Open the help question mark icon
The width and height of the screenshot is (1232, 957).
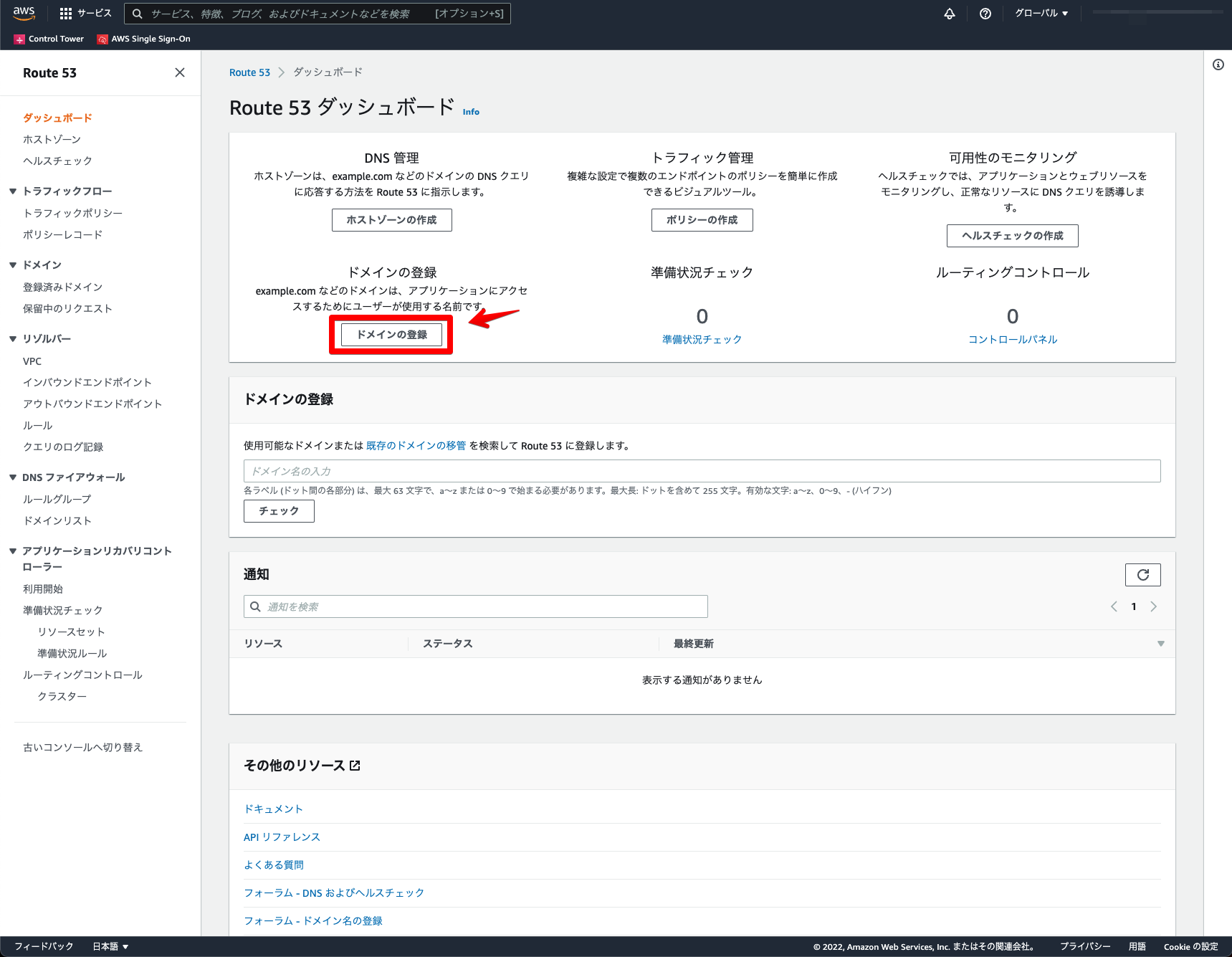(985, 14)
